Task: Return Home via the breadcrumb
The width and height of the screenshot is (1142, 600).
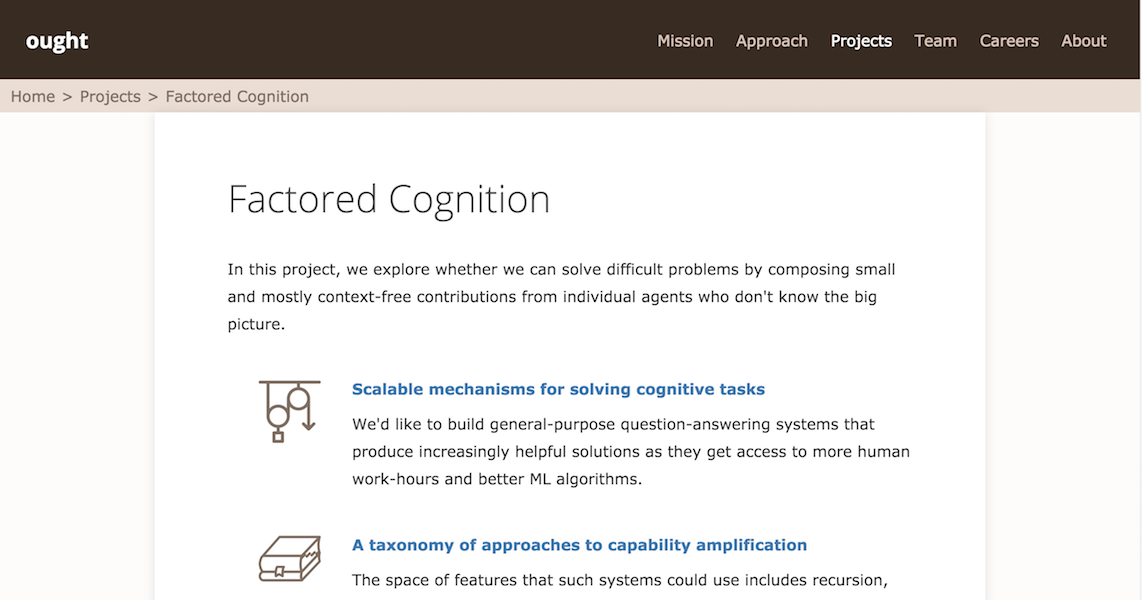Action: click(x=33, y=96)
